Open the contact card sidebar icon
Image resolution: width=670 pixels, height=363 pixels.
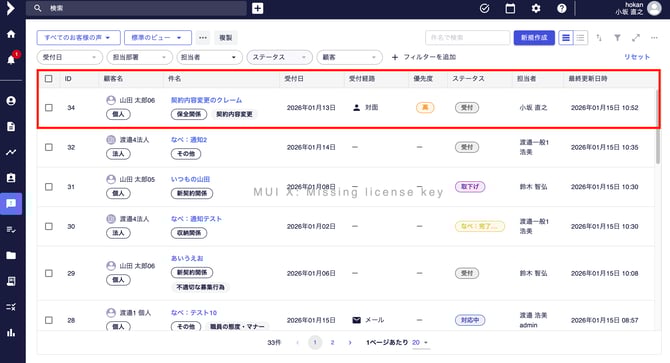coord(11,178)
